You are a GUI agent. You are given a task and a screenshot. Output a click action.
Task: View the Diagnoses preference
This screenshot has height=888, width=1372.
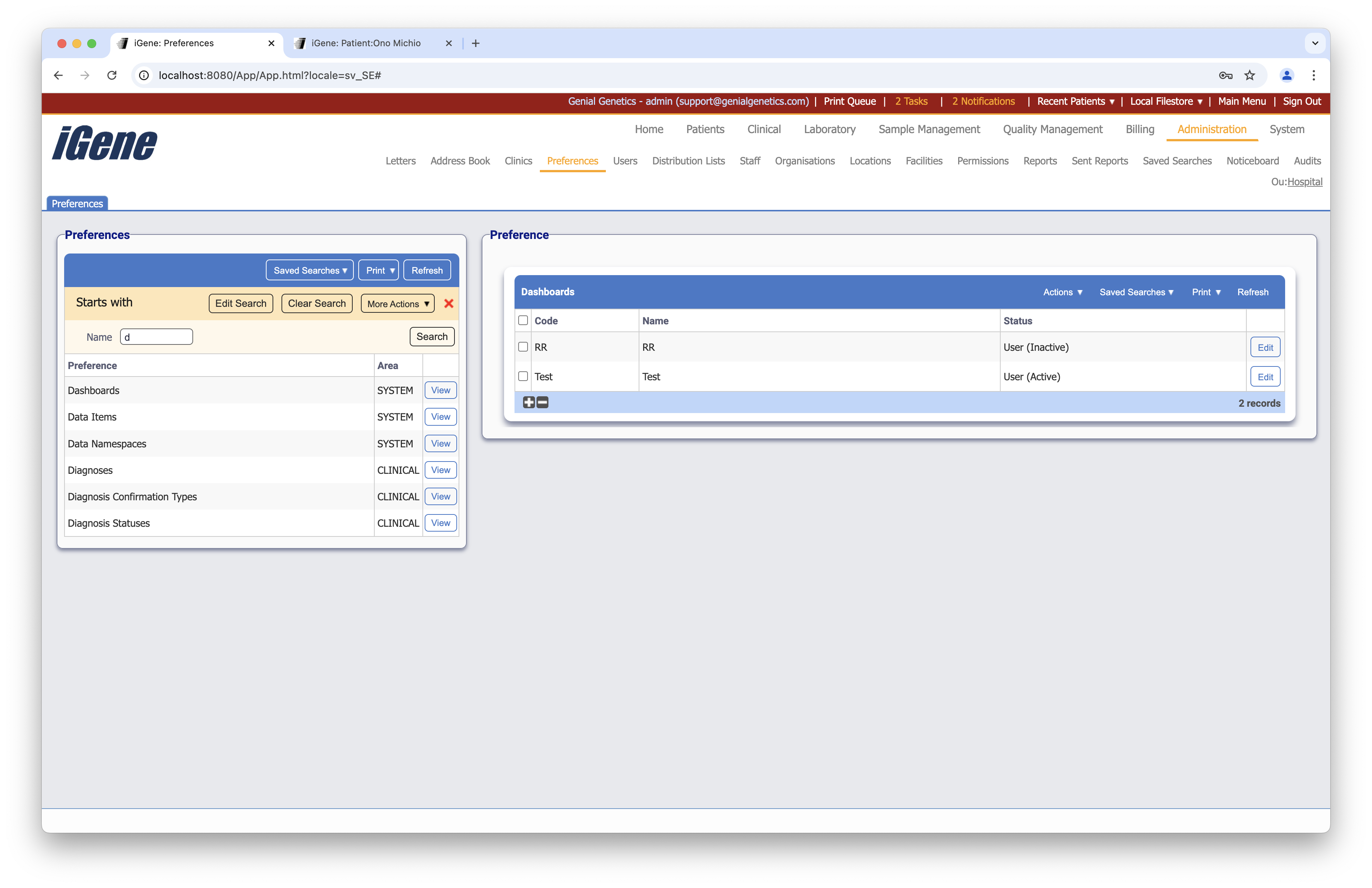pos(440,470)
